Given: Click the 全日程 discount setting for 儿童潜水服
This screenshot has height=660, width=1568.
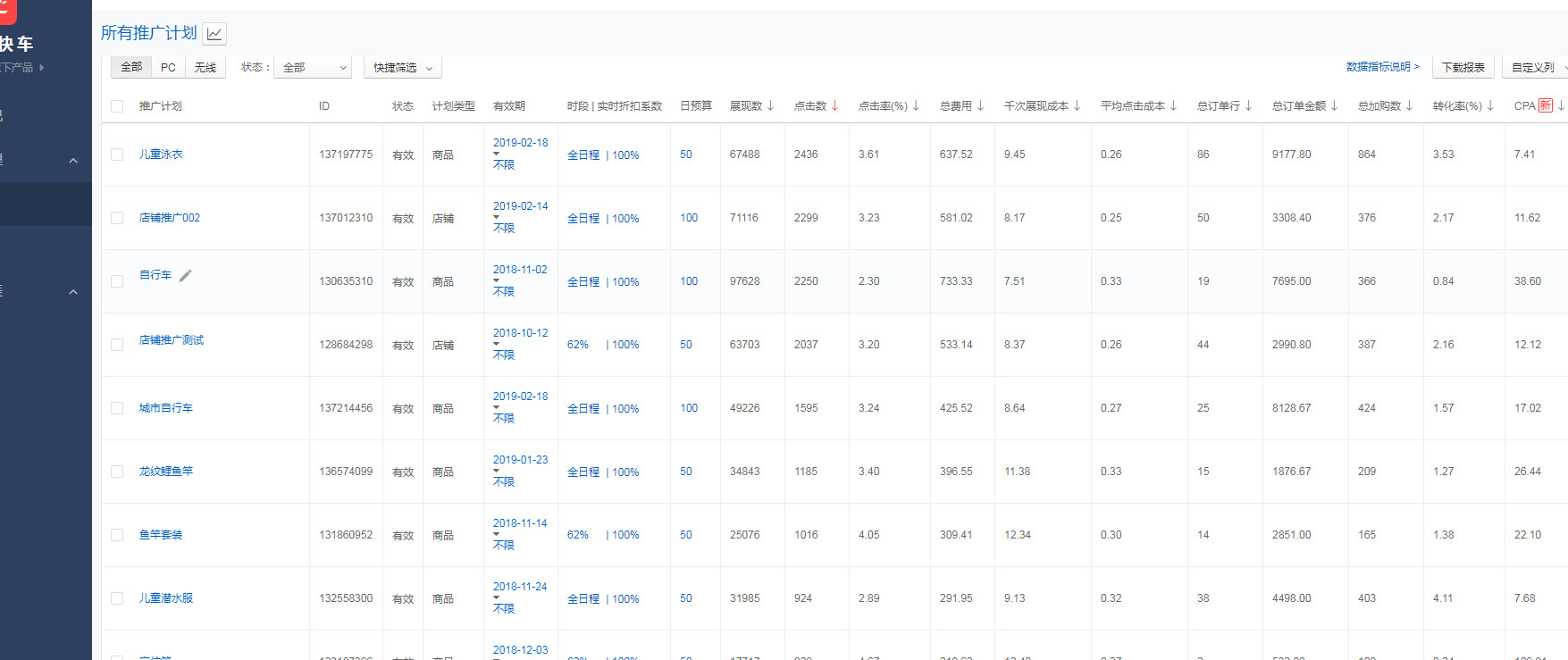Looking at the screenshot, I should click(583, 599).
